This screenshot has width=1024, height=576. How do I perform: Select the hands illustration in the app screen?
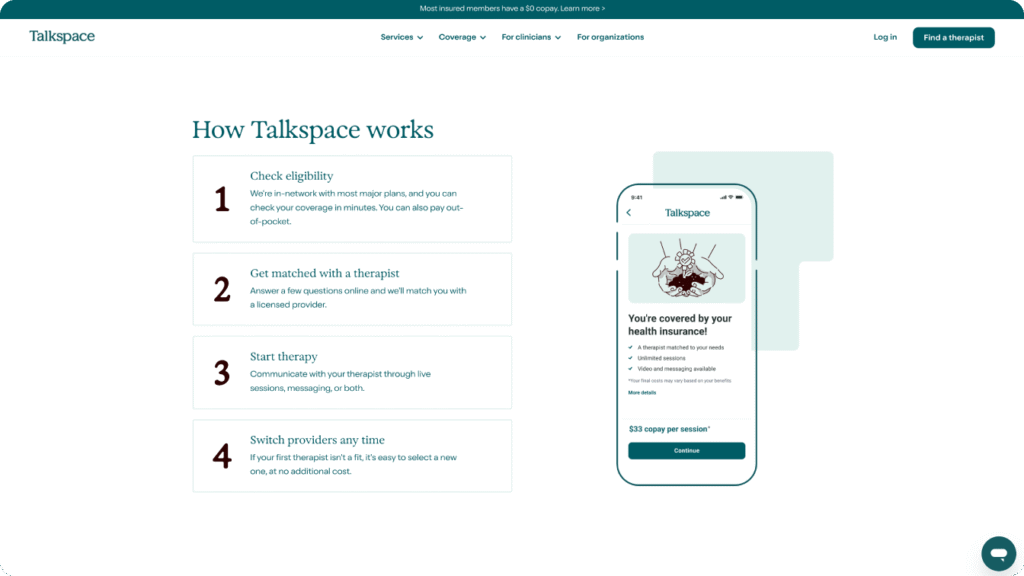tap(686, 268)
